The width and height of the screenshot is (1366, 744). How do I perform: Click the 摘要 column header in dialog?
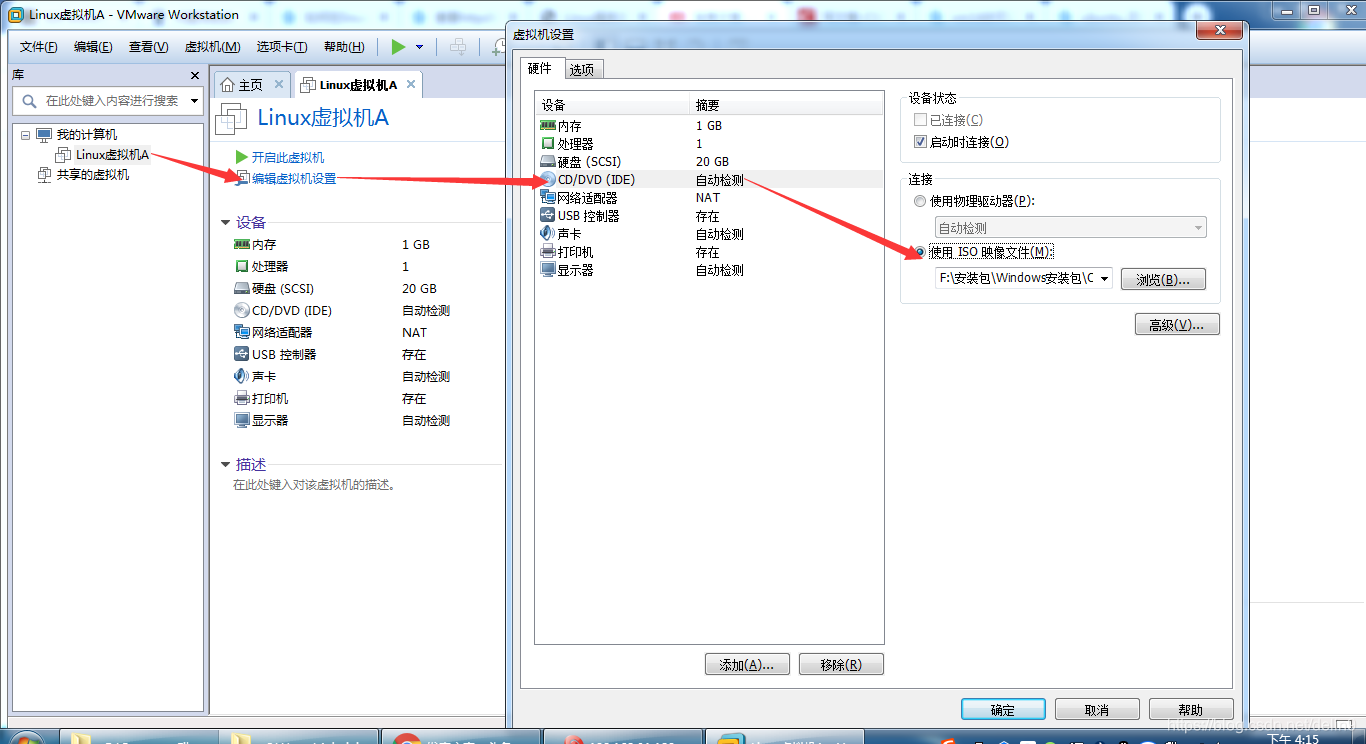786,105
